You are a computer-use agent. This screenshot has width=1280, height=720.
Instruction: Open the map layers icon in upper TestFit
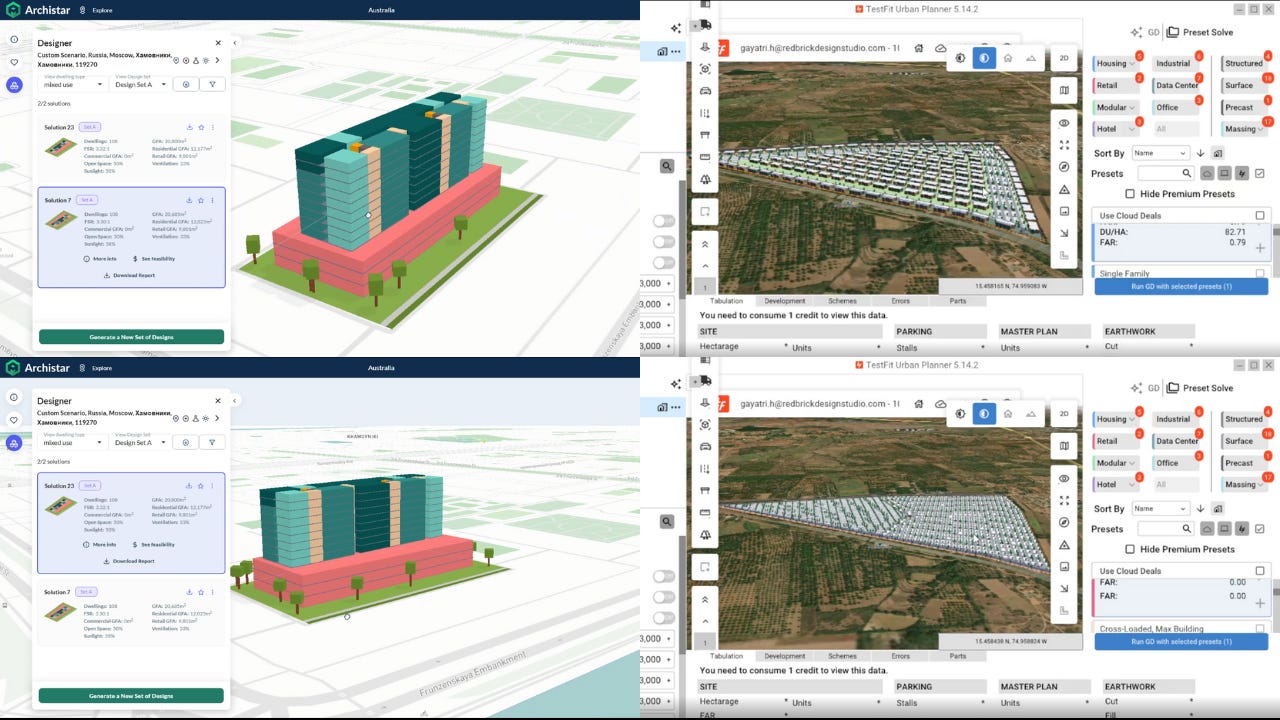coord(1064,90)
